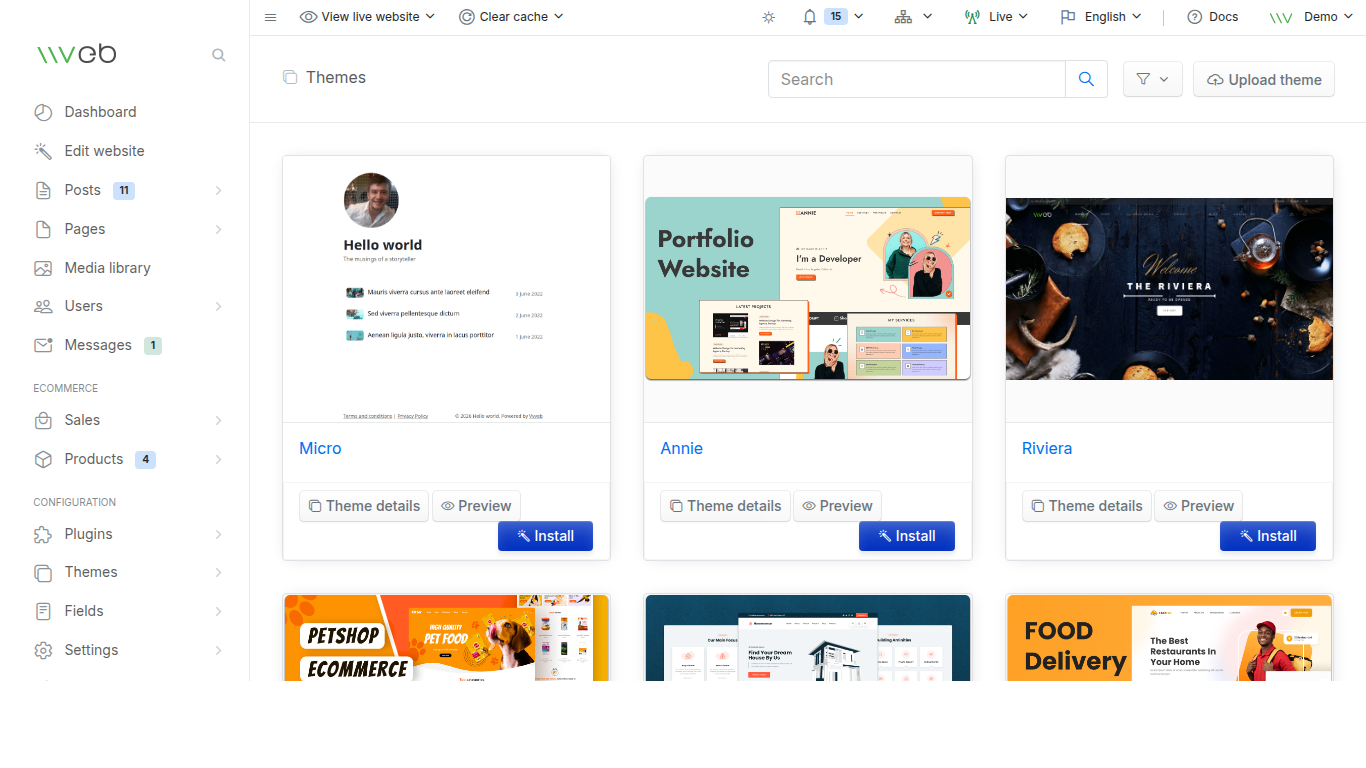The height and width of the screenshot is (768, 1366).
Task: Open Messages via the envelope icon
Action: [43, 344]
